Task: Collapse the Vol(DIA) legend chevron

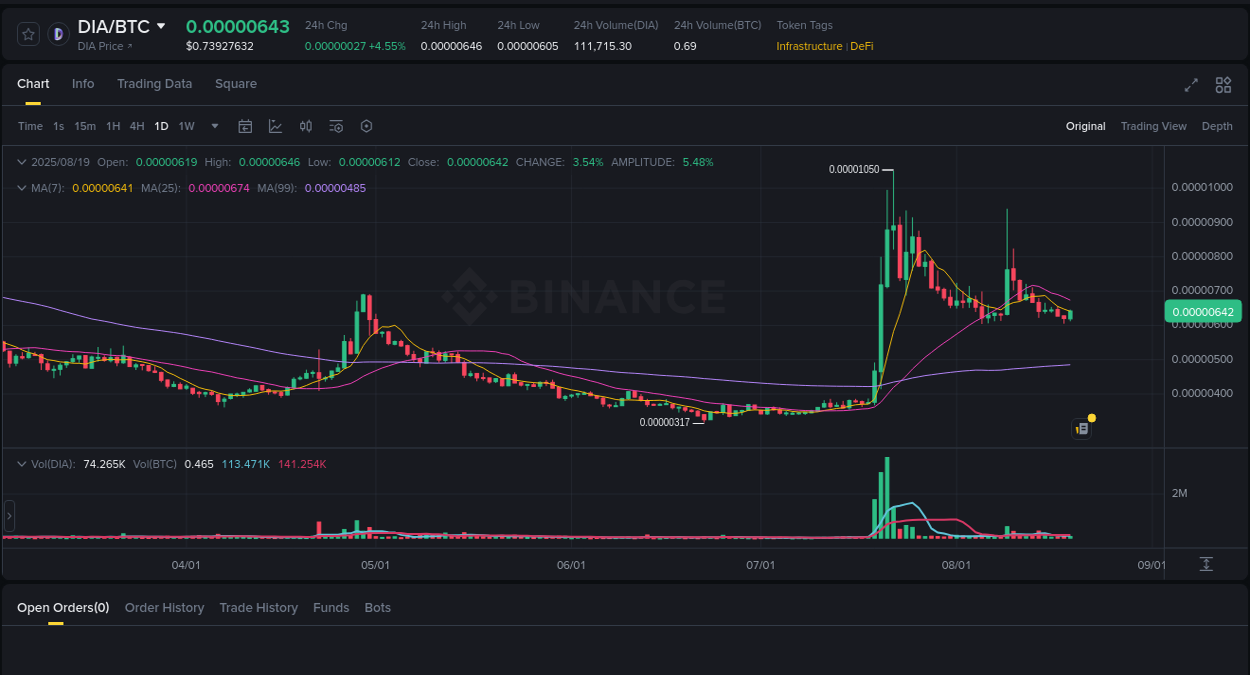Action: point(22,464)
